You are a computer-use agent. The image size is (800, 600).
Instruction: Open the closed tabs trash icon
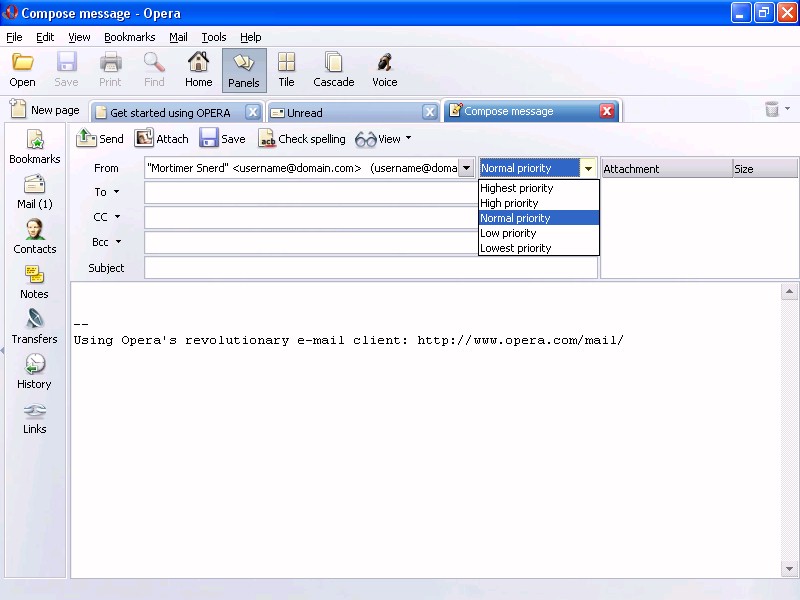click(x=772, y=109)
